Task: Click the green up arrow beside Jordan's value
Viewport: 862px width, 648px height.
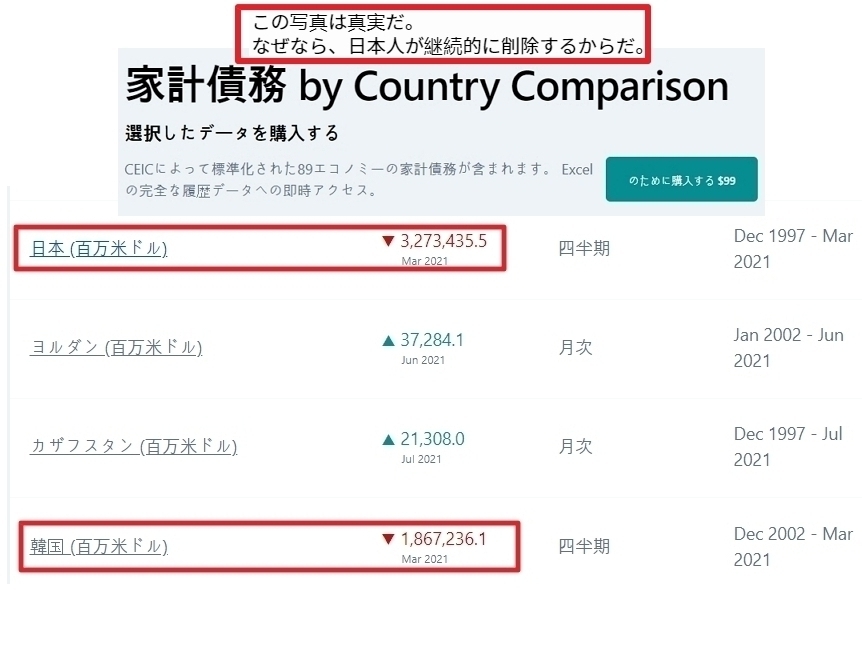Action: coord(388,341)
